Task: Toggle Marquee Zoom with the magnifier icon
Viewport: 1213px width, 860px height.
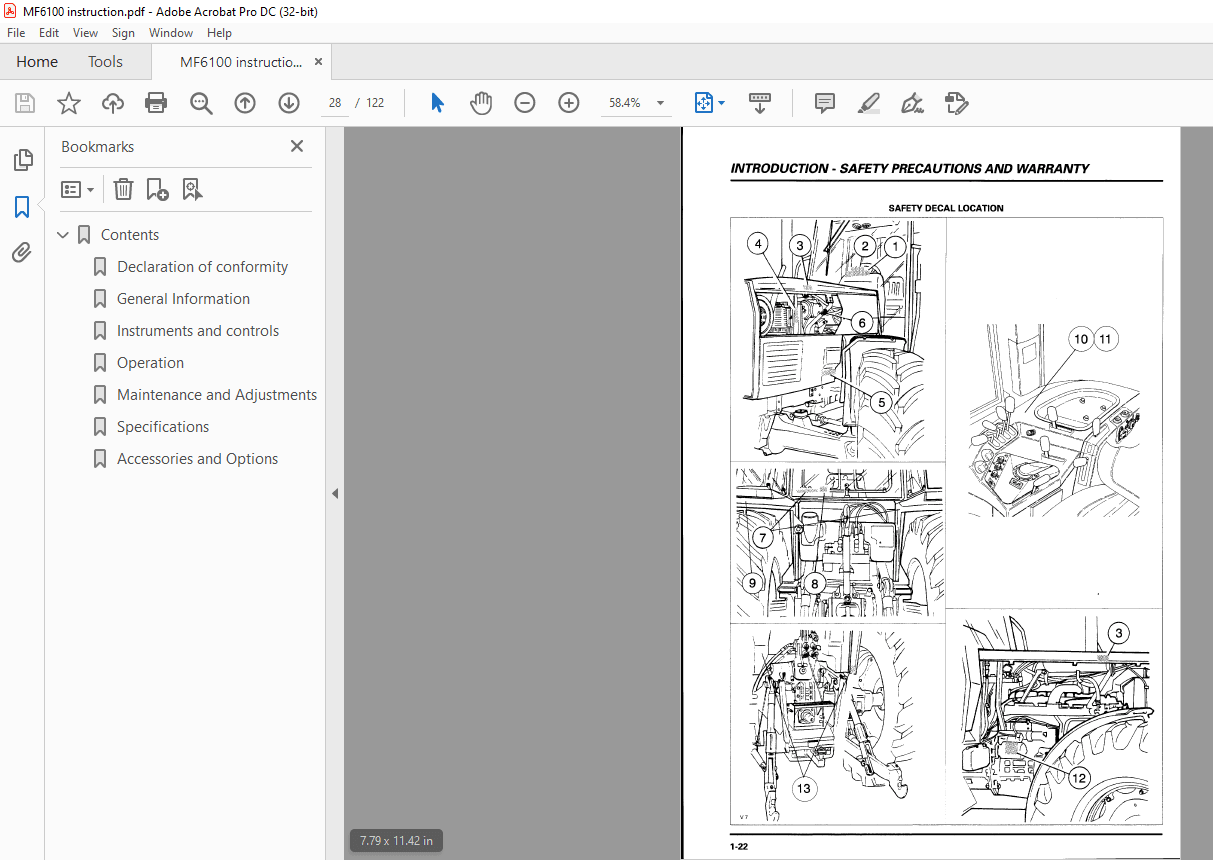Action: click(201, 102)
